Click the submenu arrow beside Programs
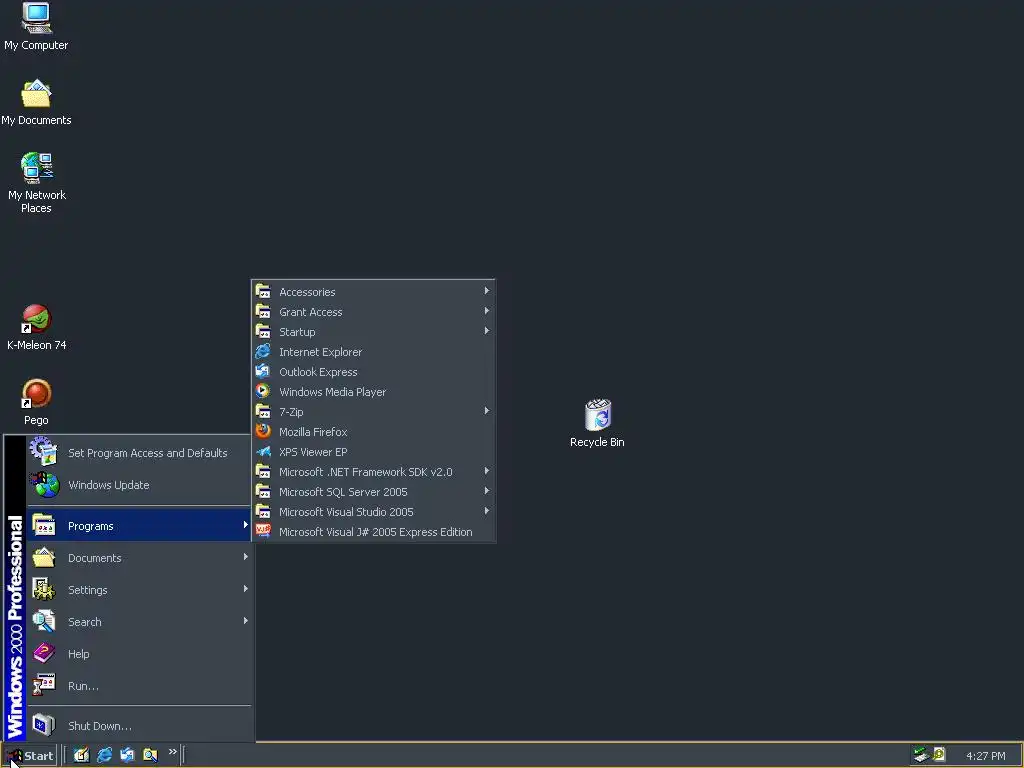This screenshot has width=1024, height=768. [x=246, y=525]
